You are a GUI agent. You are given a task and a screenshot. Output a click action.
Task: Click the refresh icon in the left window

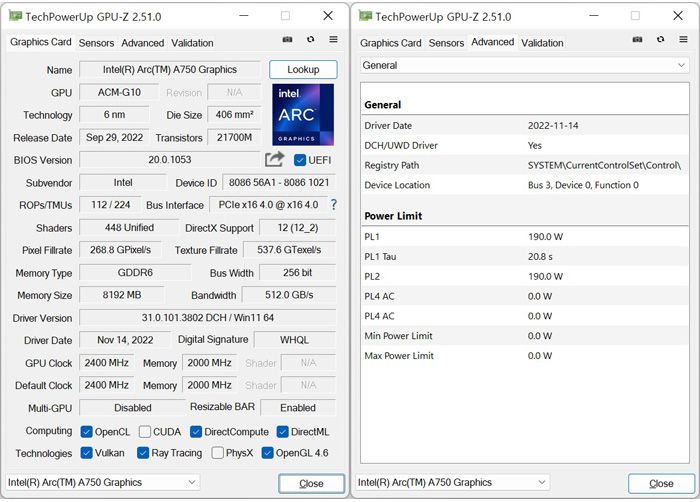tap(311, 40)
